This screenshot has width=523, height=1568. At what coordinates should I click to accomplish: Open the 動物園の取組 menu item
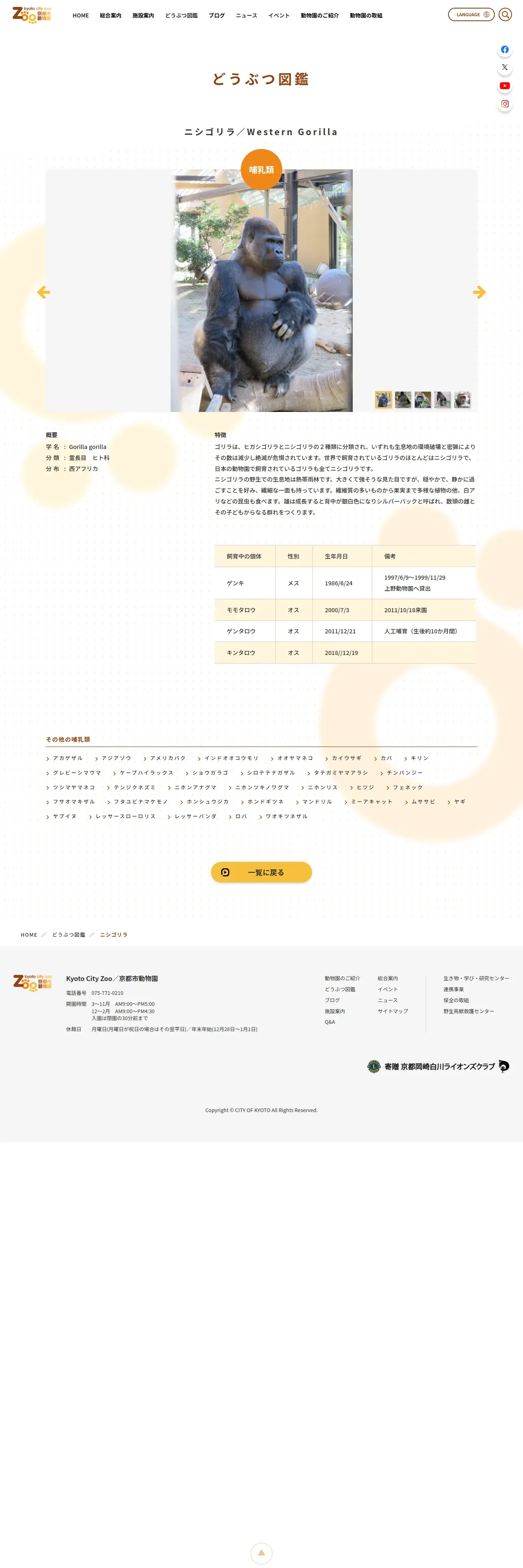(366, 16)
